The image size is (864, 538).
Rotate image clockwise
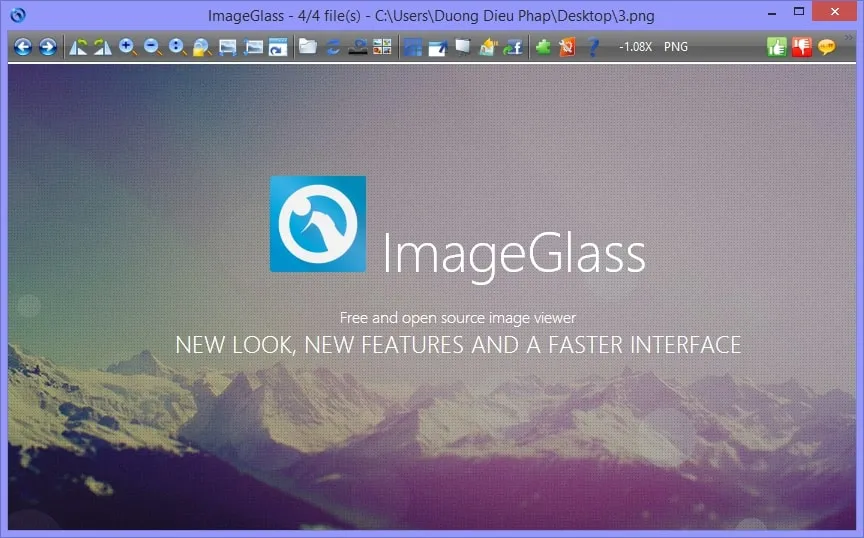[x=103, y=47]
